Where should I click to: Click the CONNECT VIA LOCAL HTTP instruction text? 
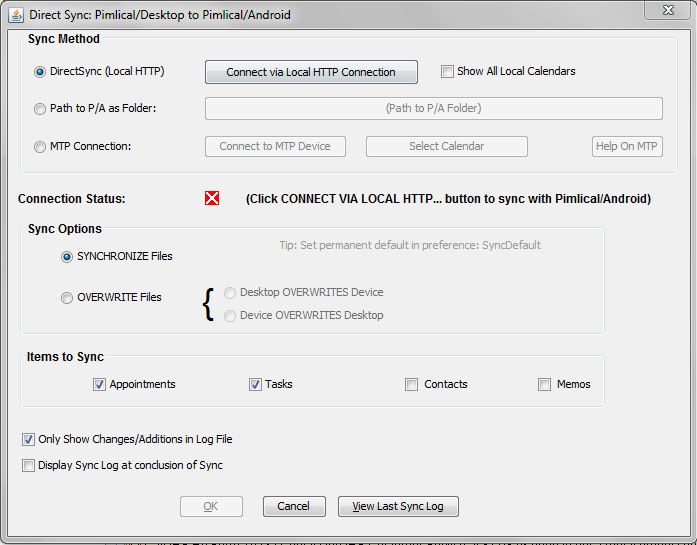pos(448,199)
